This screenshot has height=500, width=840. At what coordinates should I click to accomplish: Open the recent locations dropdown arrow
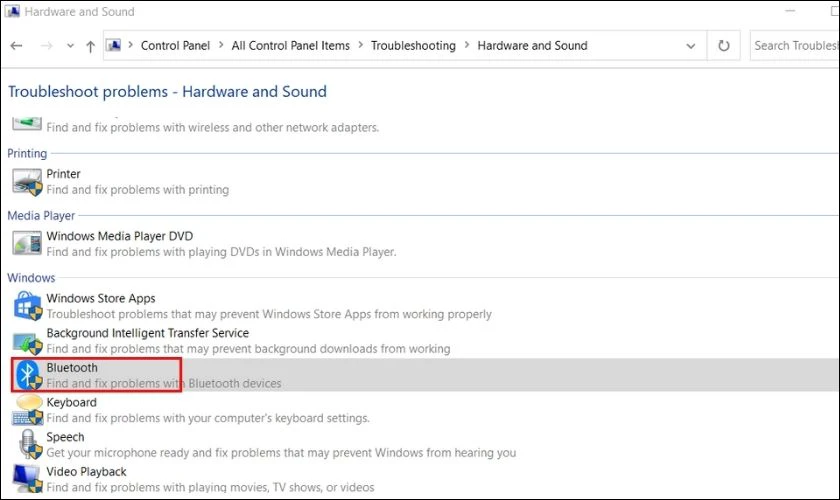pos(70,46)
